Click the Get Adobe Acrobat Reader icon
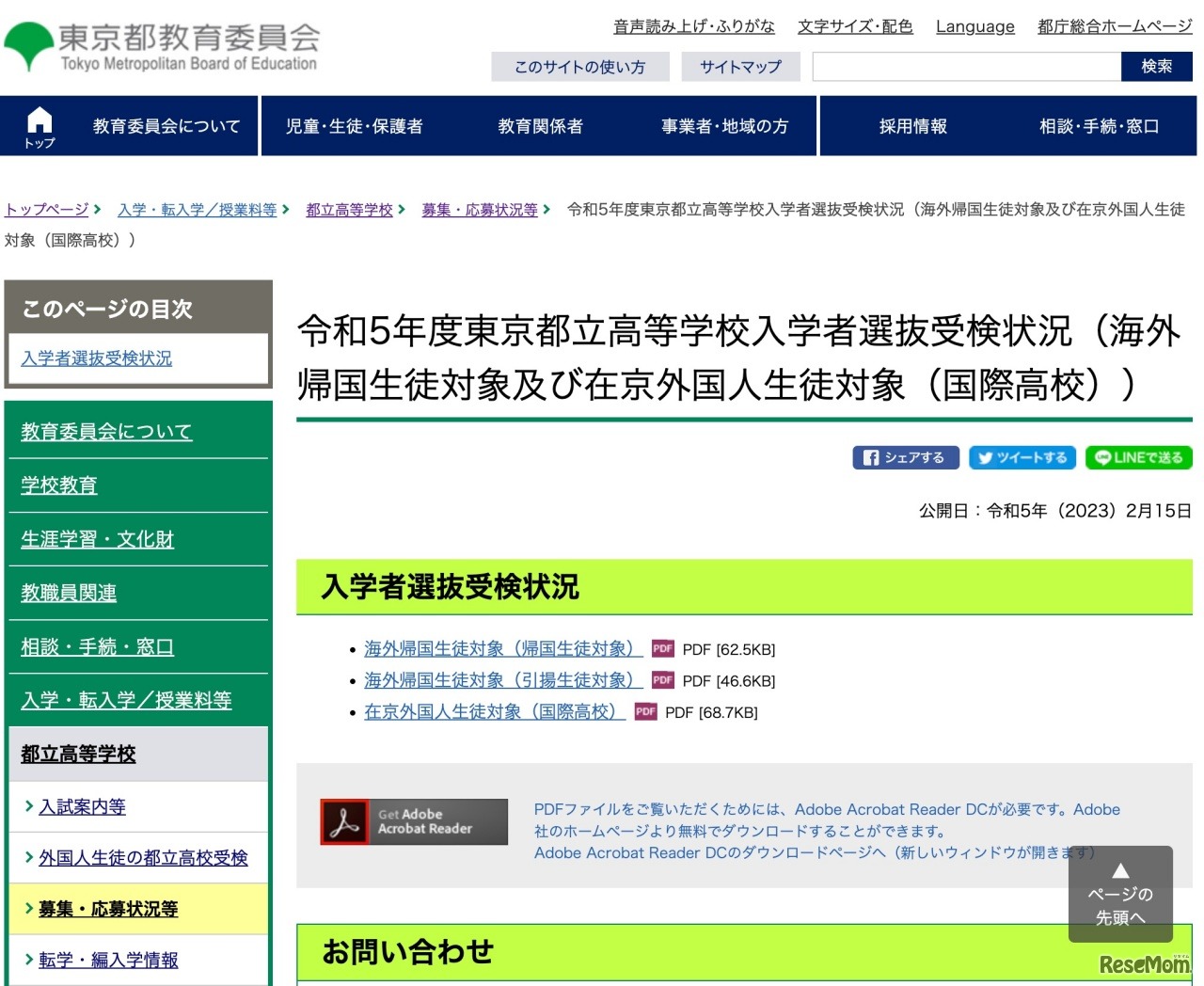The height and width of the screenshot is (986, 1204). tap(414, 820)
